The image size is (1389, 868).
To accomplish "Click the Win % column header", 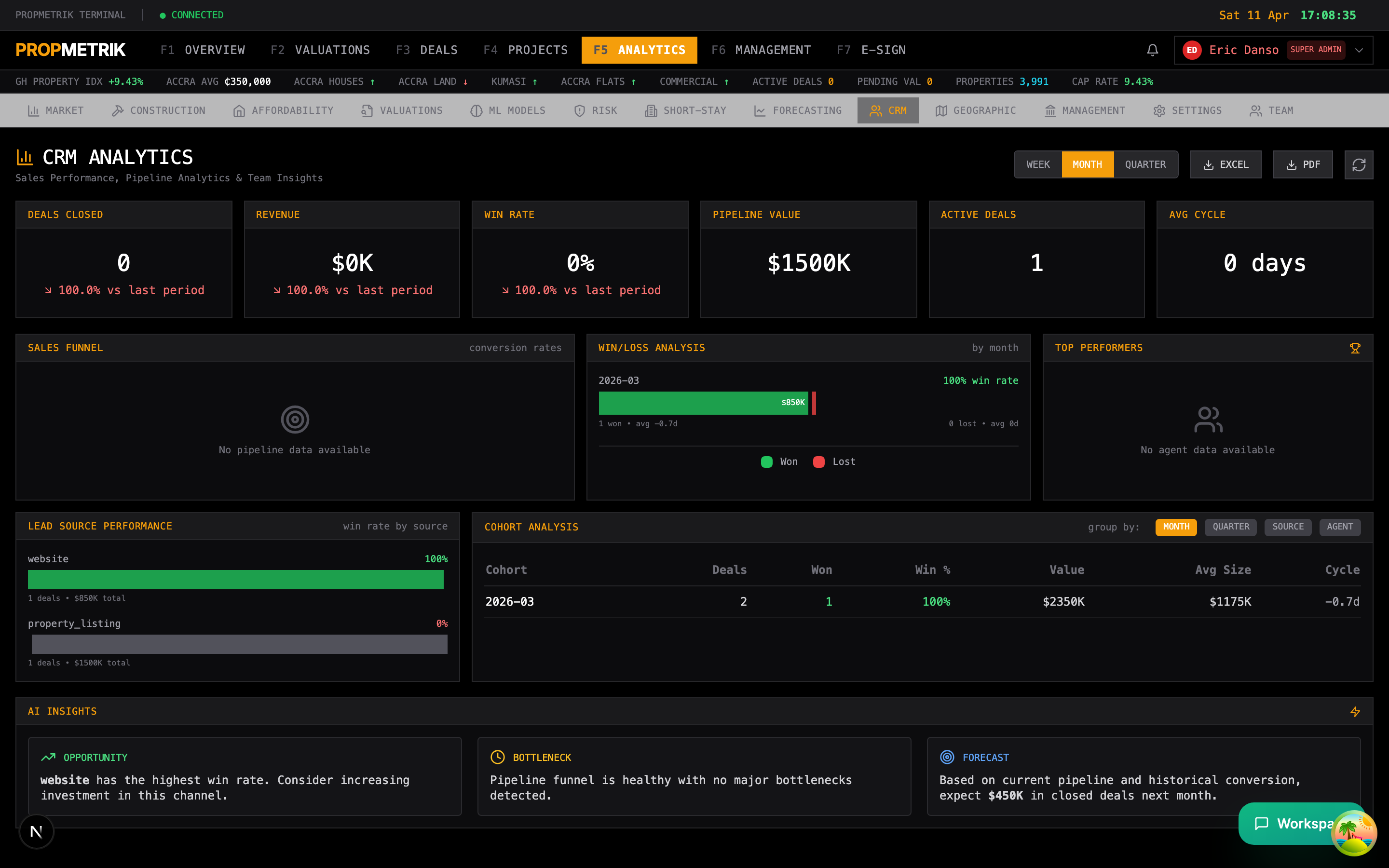I will pos(932,570).
